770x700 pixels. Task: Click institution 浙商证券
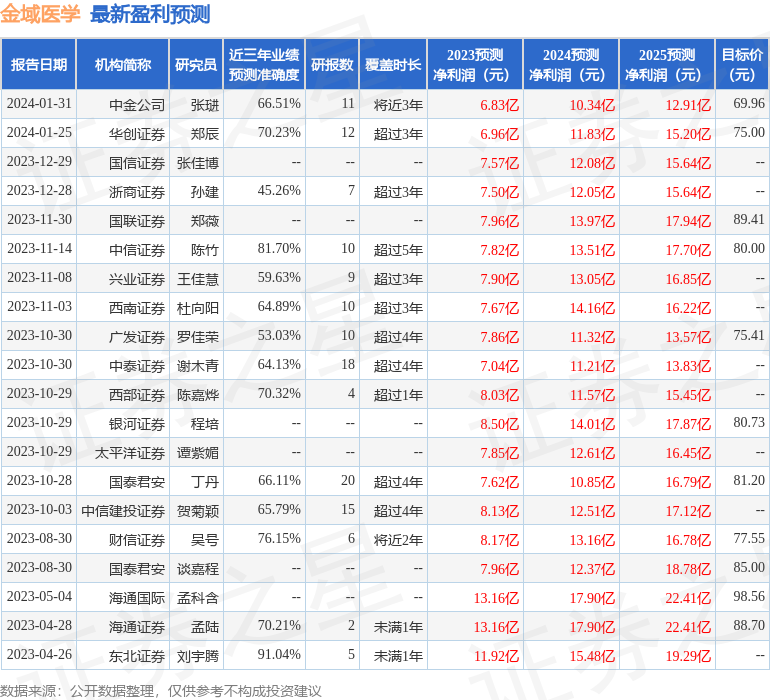137,192
